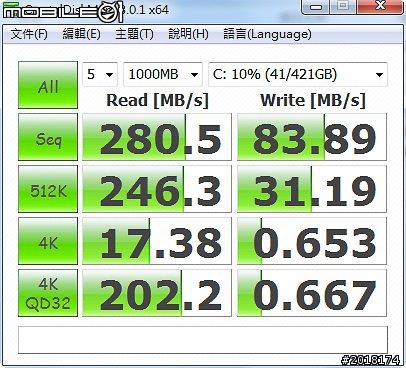Click the Write [MB/s] column header
This screenshot has width=406, height=368.
(313, 100)
